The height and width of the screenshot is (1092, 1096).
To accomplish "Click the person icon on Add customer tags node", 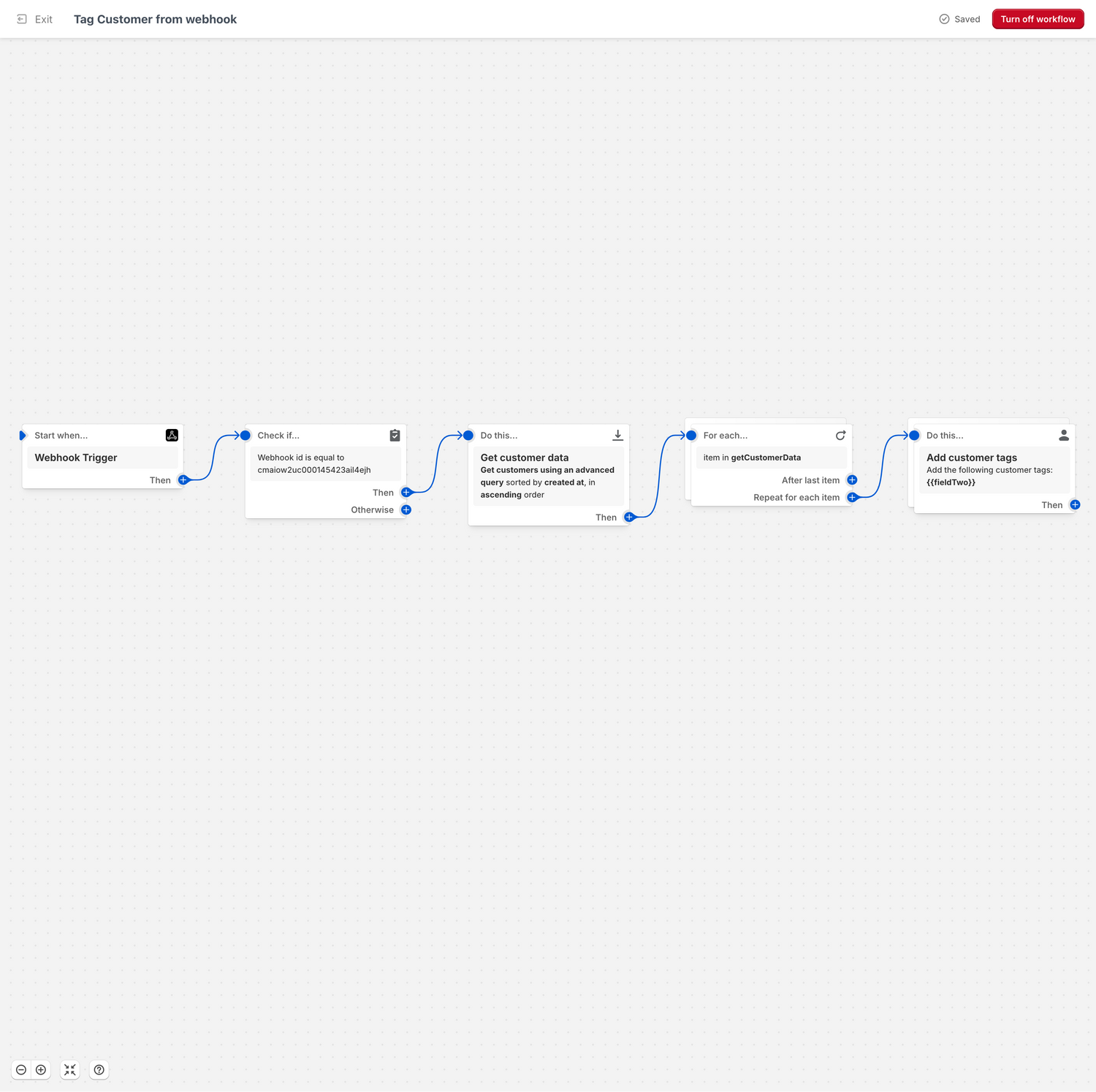I will pos(1064,434).
